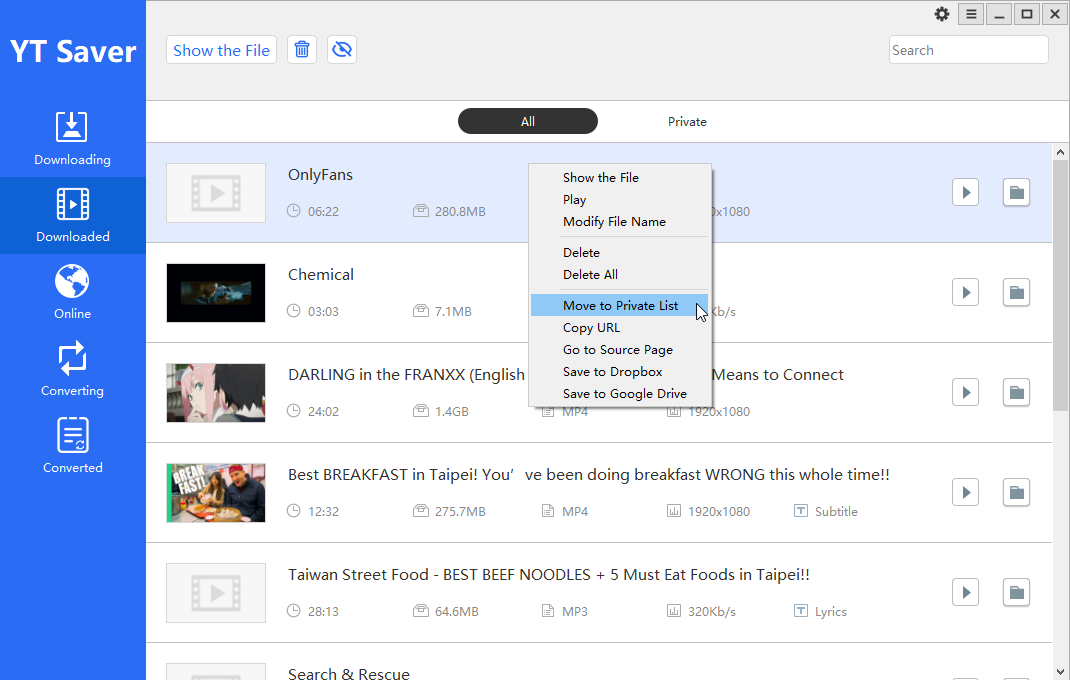Screen dimensions: 1070x680
Task: Click the Taiwan Street Food placeholder thumbnail
Action: point(216,593)
